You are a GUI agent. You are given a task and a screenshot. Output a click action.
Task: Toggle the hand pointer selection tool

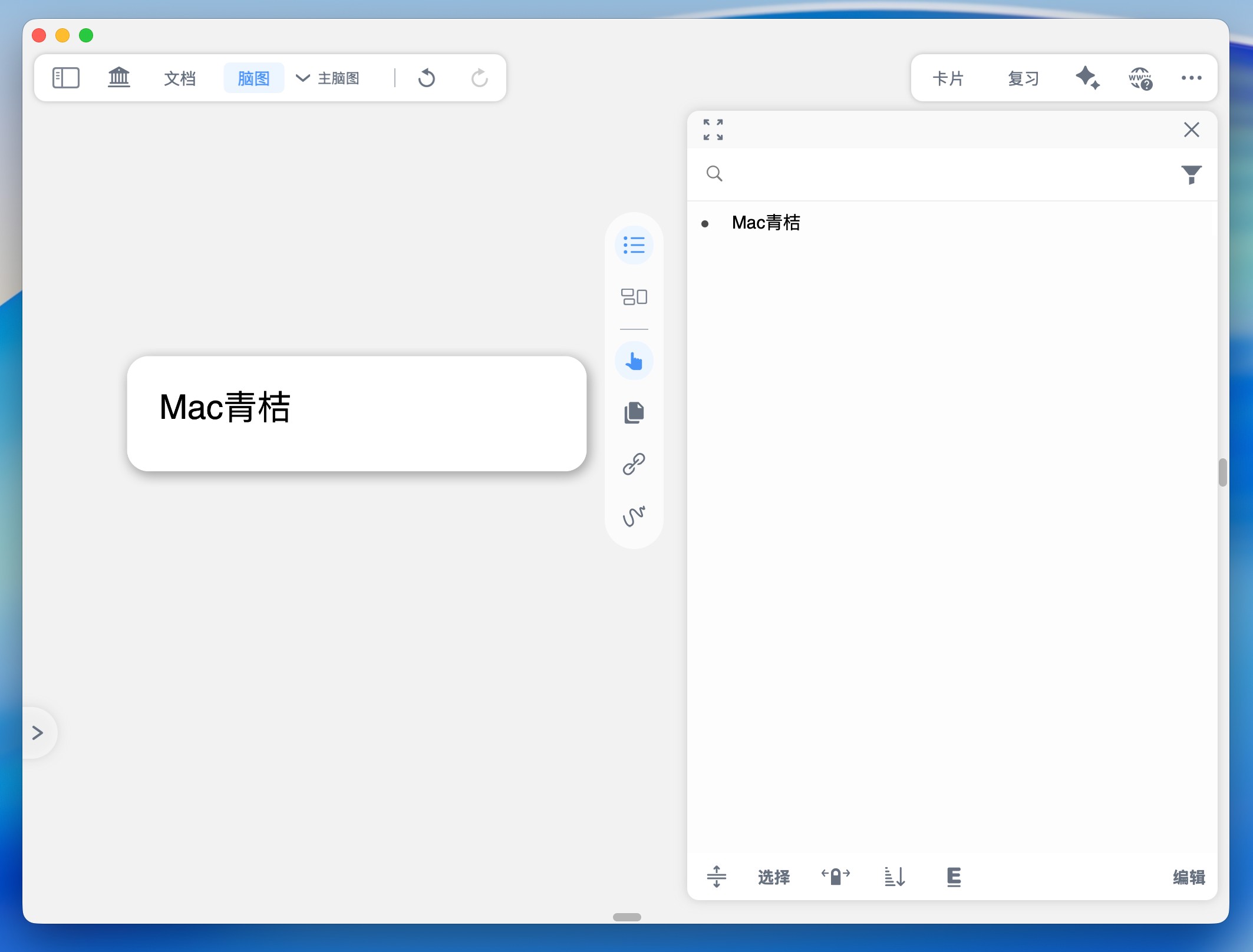click(x=634, y=361)
